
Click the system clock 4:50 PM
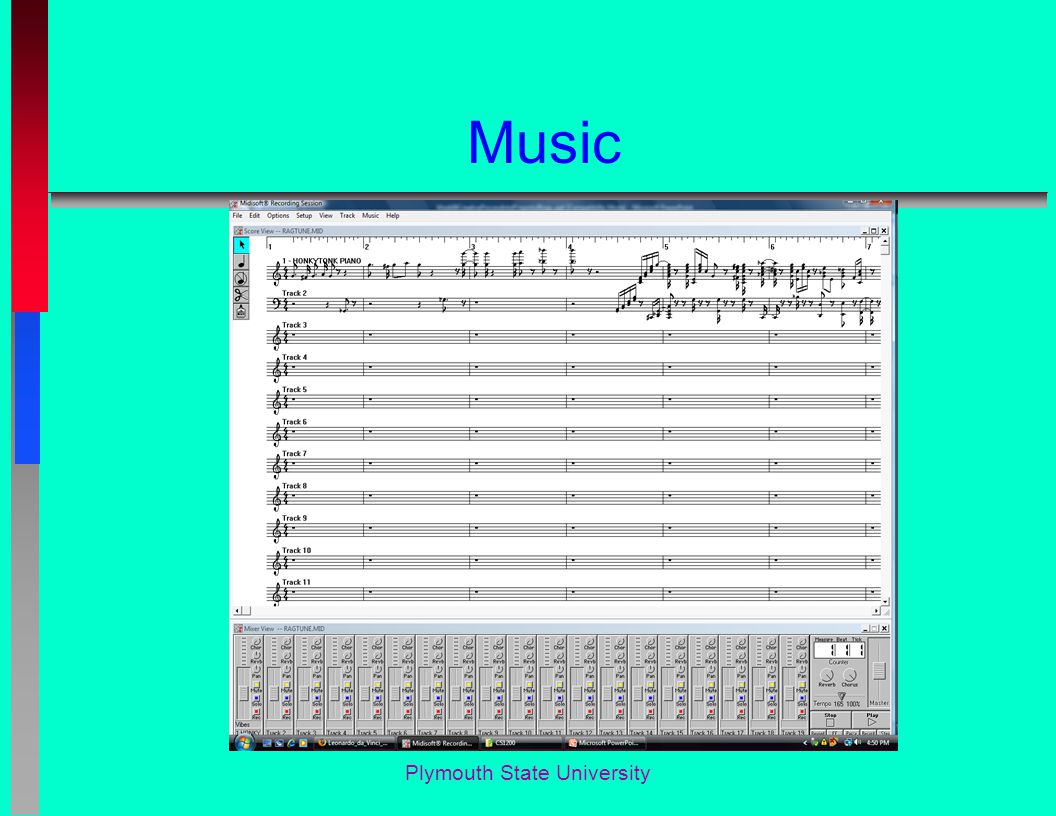pyautogui.click(x=878, y=743)
